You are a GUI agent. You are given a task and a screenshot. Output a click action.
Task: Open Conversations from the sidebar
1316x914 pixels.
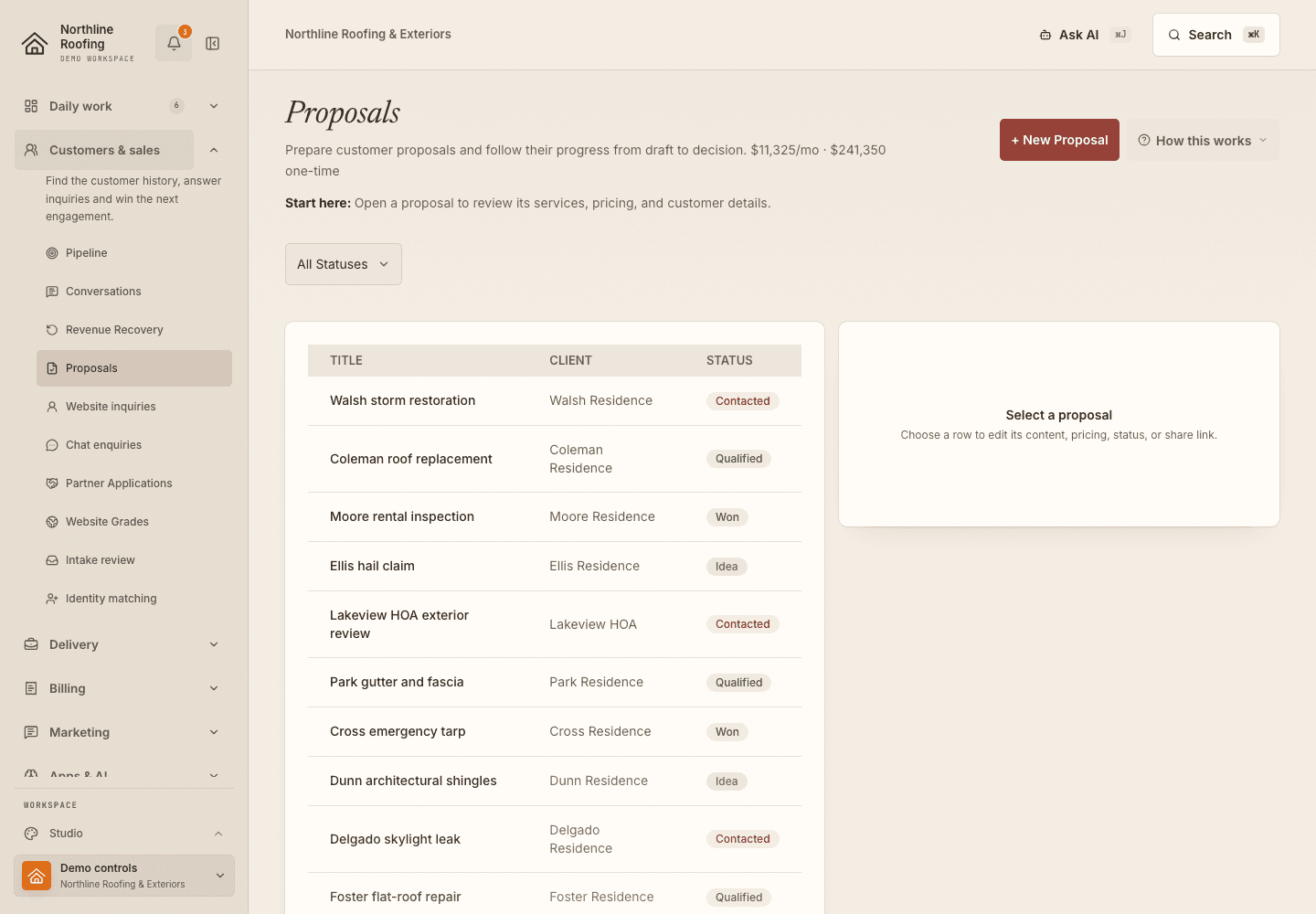(134, 292)
